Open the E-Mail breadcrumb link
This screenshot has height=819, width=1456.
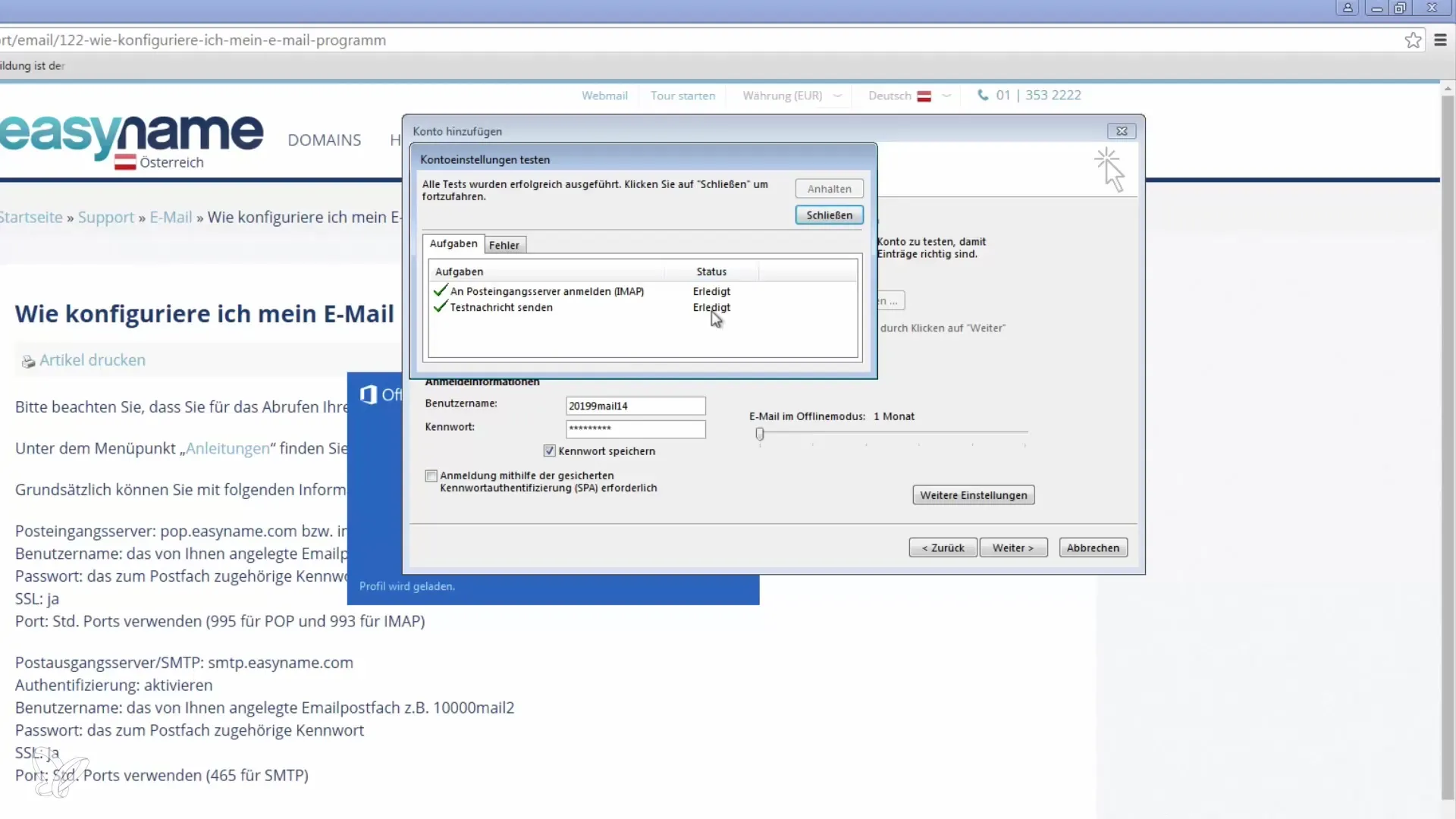point(171,218)
